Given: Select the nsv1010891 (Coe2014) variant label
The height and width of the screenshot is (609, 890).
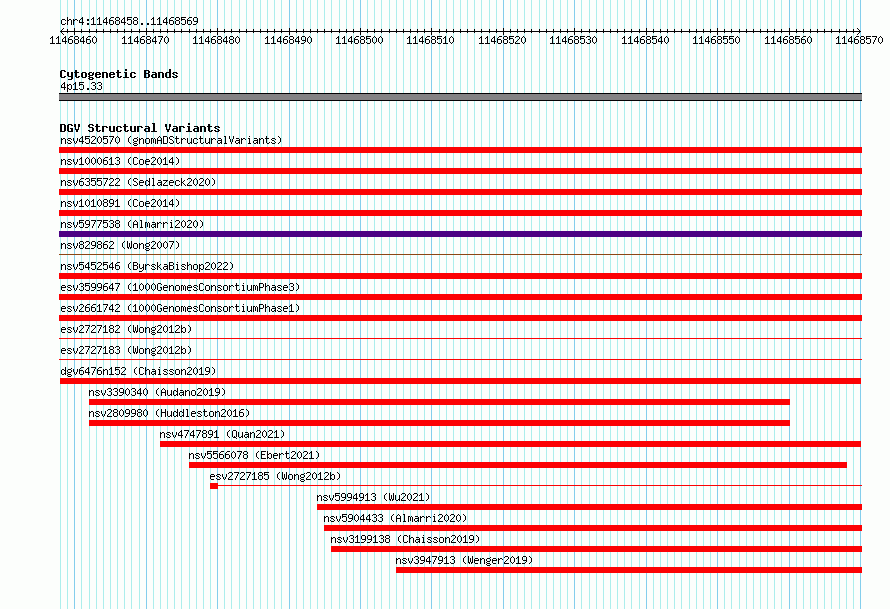Looking at the screenshot, I should [120, 203].
